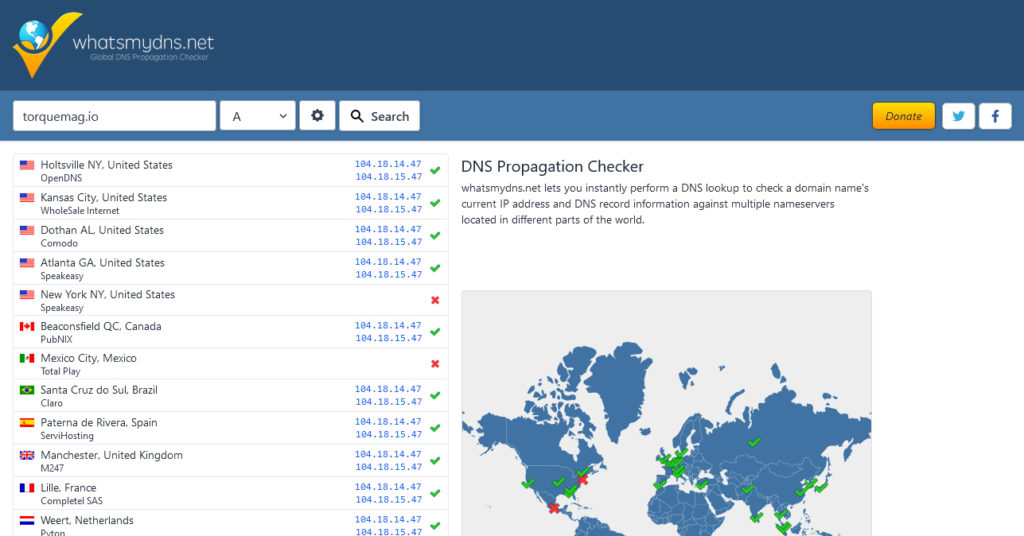Image resolution: width=1024 pixels, height=536 pixels.
Task: Click the whatsmydns.net globe logo
Action: tap(46, 44)
